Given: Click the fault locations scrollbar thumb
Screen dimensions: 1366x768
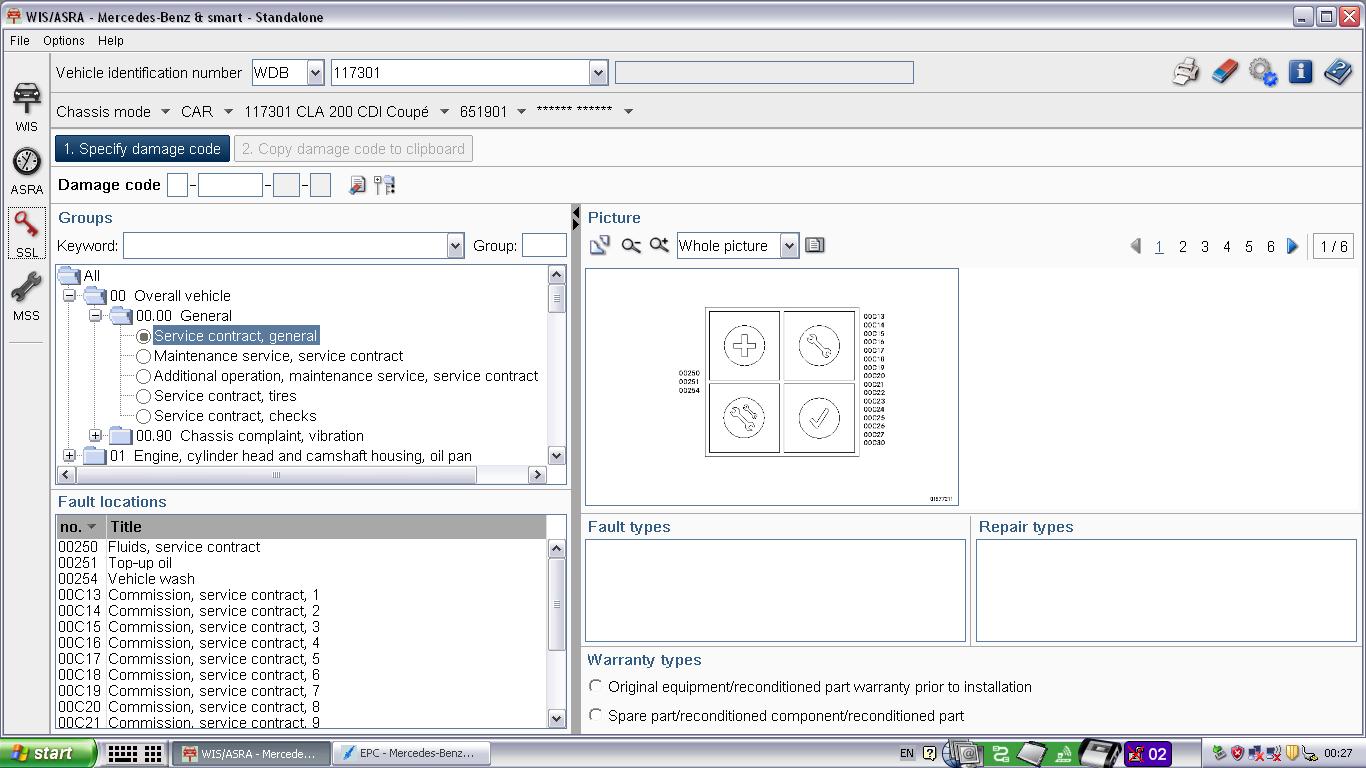Looking at the screenshot, I should [557, 604].
